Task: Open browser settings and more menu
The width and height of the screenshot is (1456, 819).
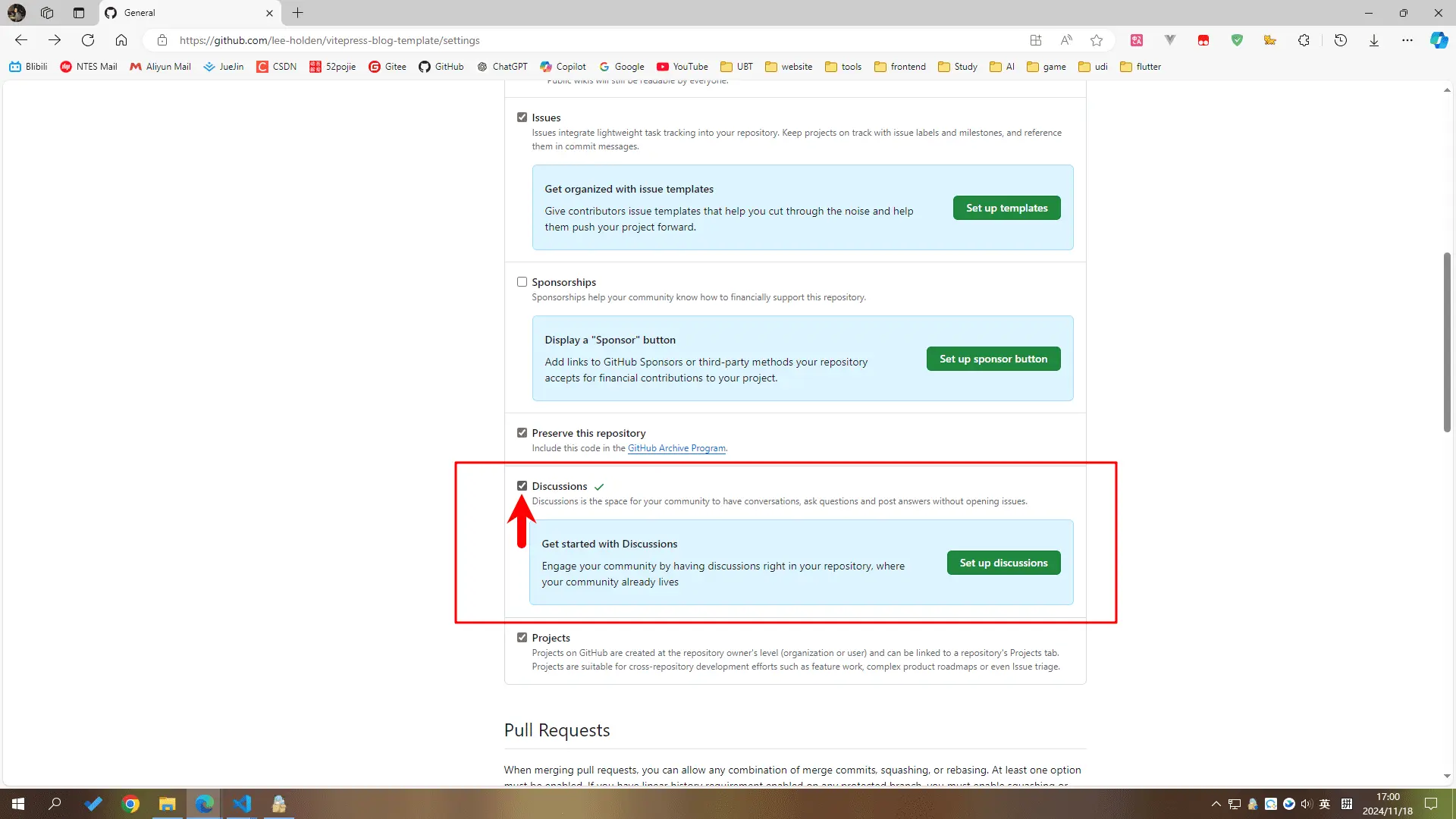Action: (x=1407, y=40)
